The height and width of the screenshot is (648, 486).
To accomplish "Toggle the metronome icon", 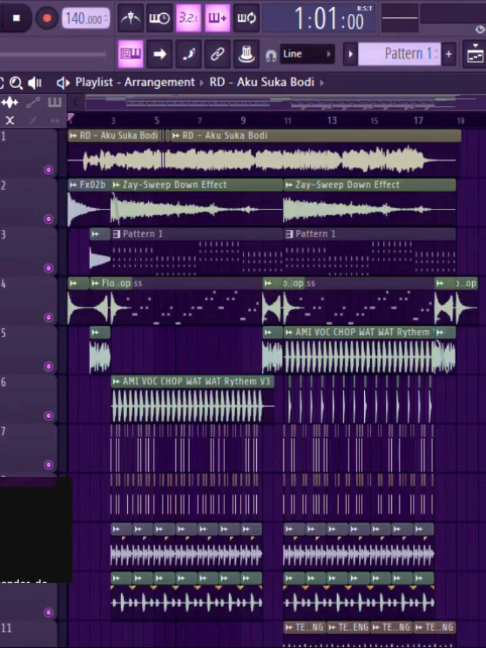I will [131, 18].
